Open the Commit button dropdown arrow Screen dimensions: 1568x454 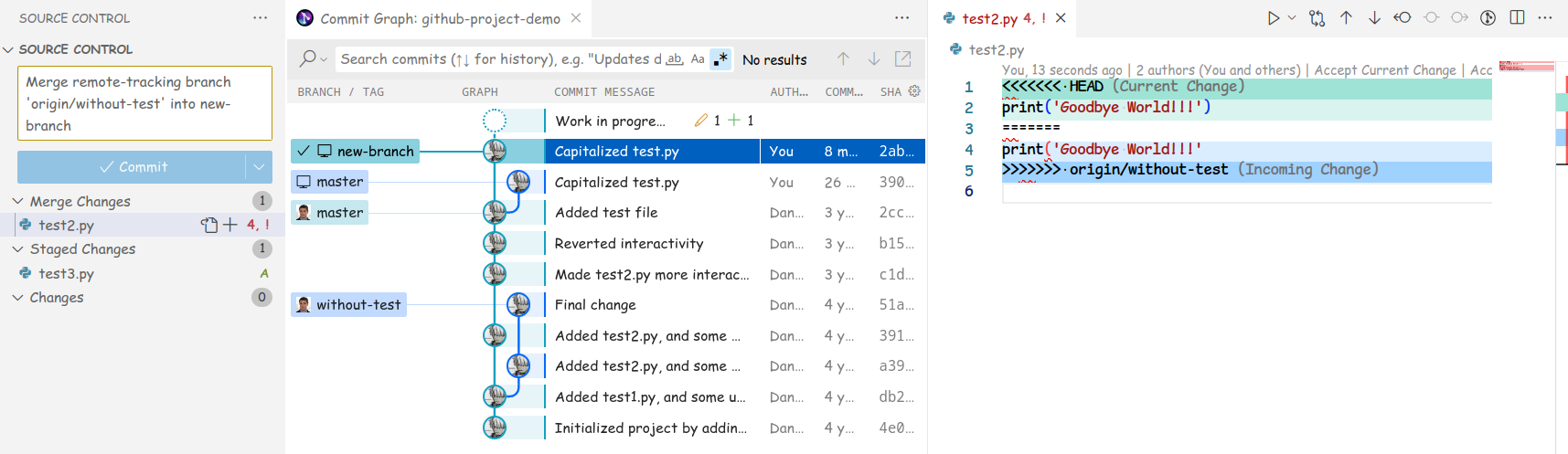tap(259, 167)
